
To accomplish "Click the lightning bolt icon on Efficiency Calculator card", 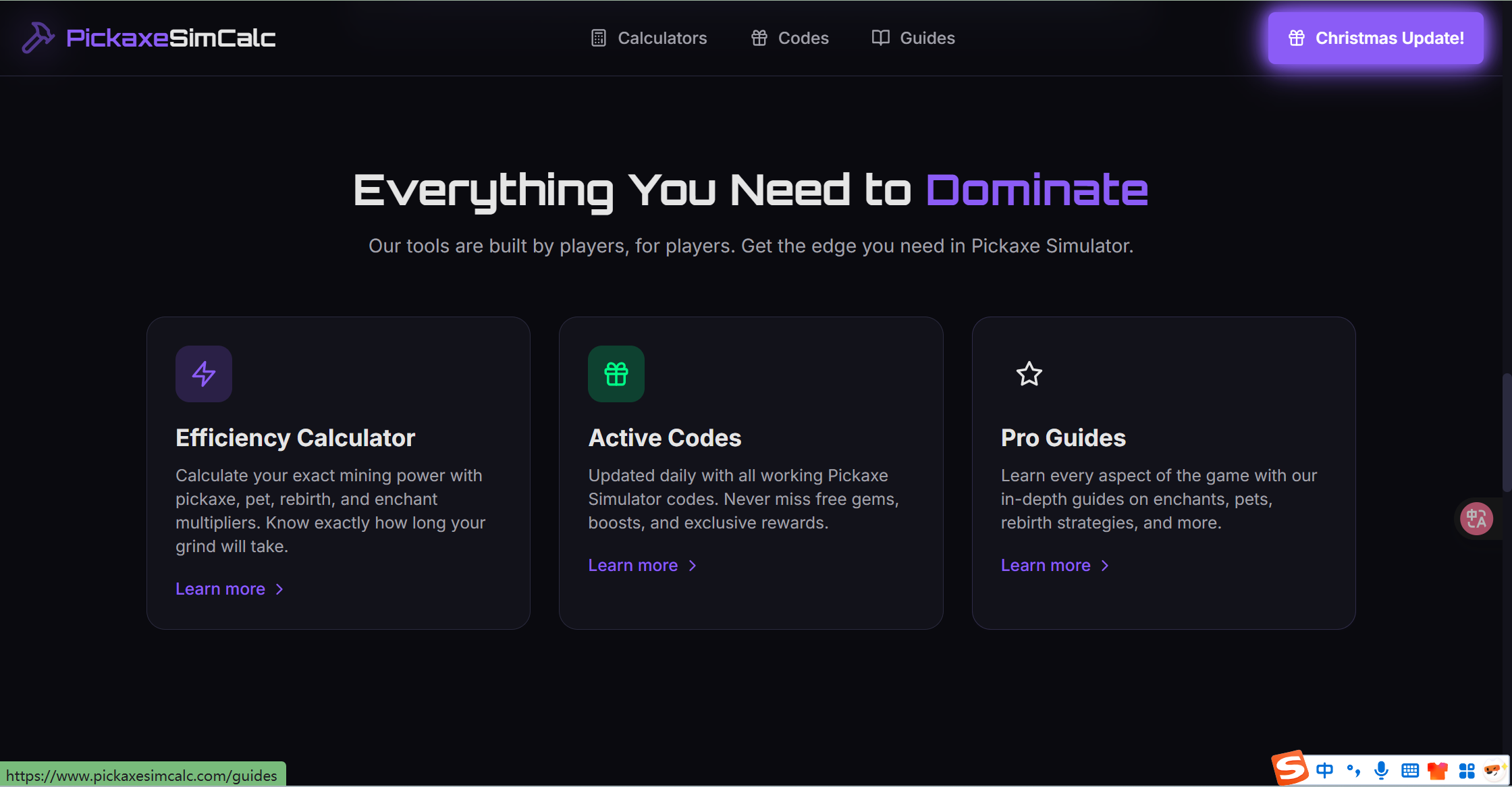I will [x=203, y=373].
